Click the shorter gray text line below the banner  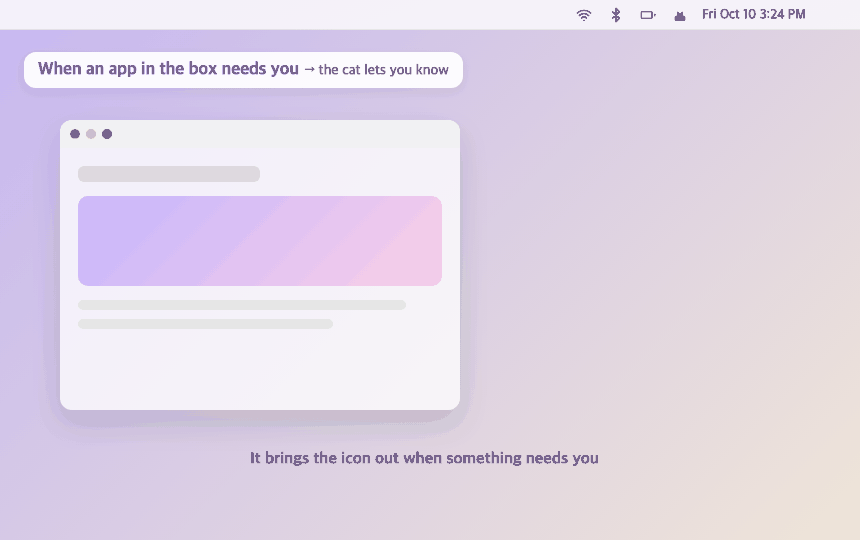tap(206, 324)
